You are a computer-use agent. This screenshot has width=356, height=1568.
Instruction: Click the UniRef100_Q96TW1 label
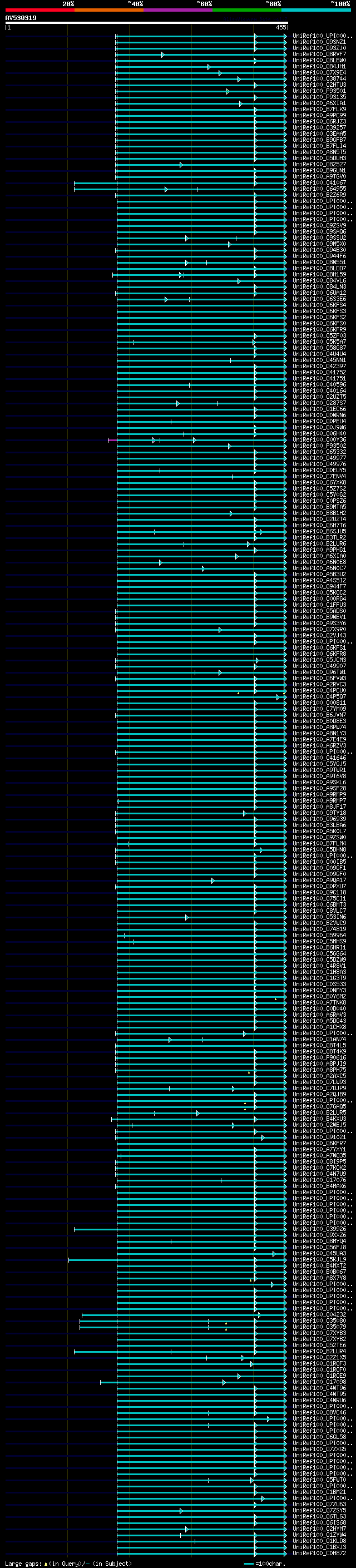(319, 672)
